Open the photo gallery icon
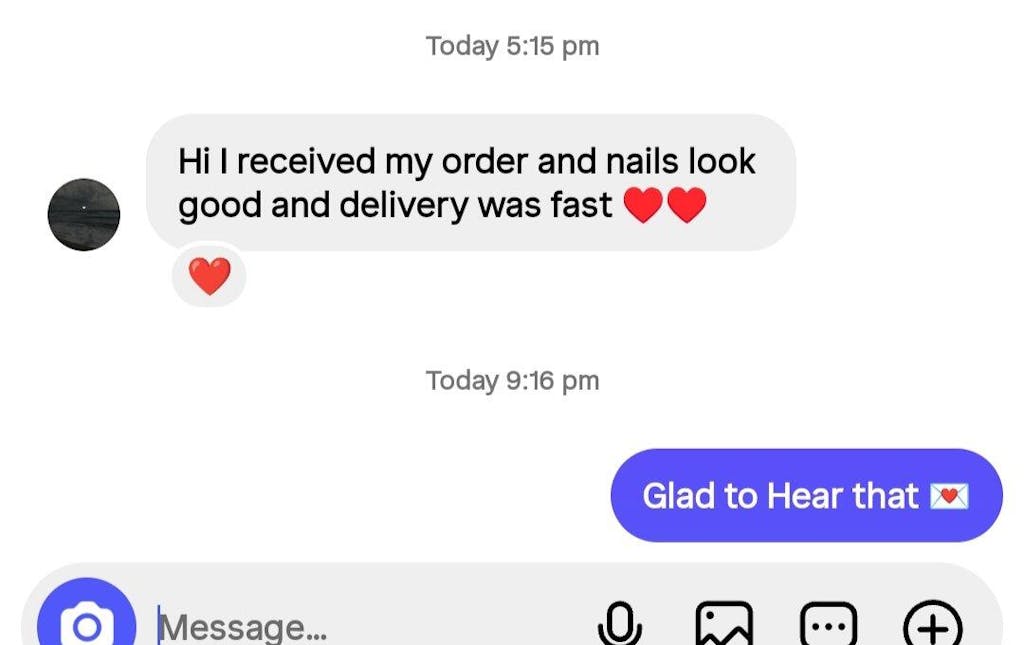This screenshot has width=1024, height=645. pos(724,624)
